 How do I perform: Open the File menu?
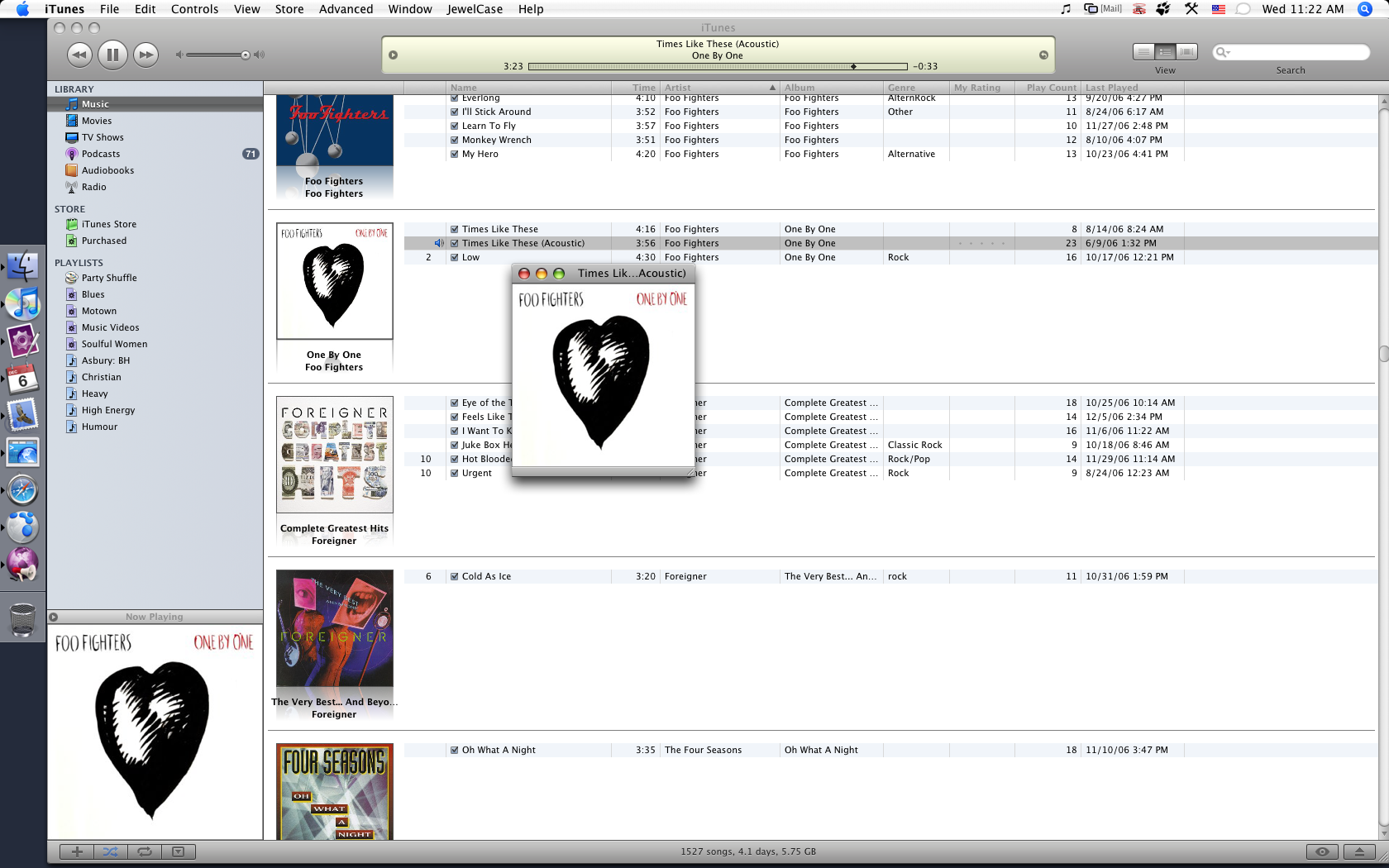coord(109,9)
